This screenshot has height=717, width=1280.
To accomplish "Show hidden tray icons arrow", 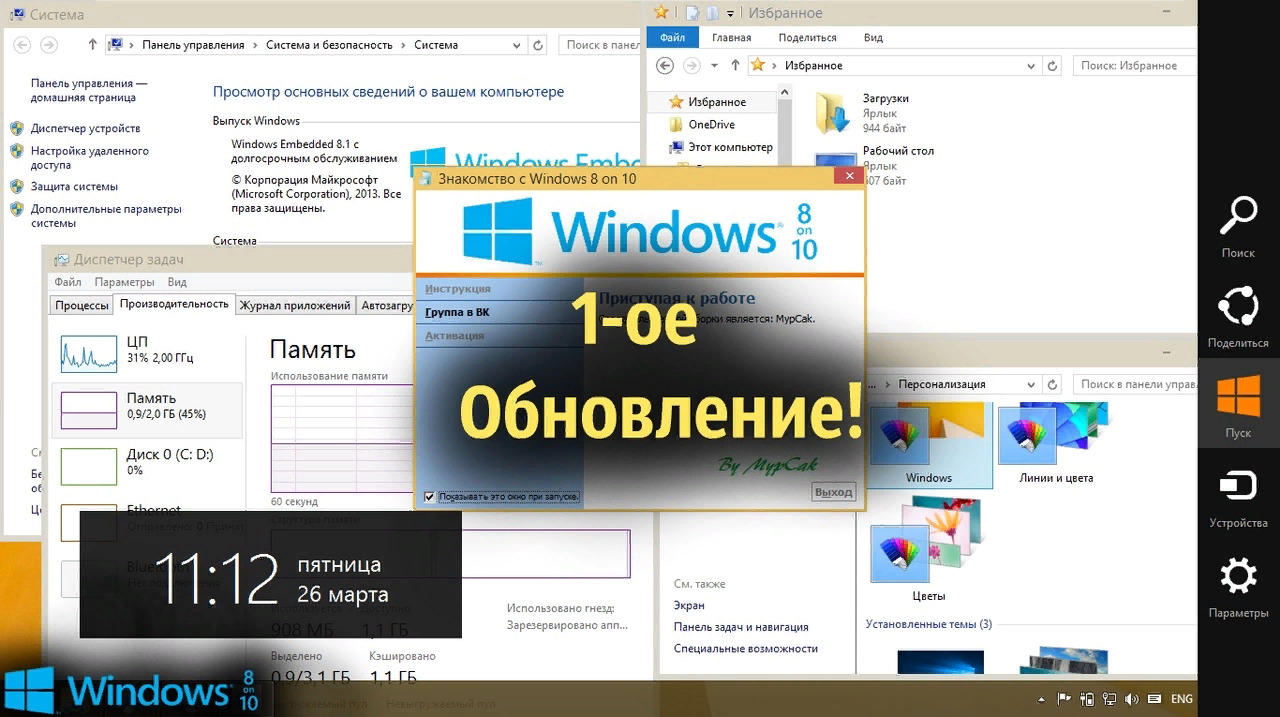I will tap(1041, 699).
